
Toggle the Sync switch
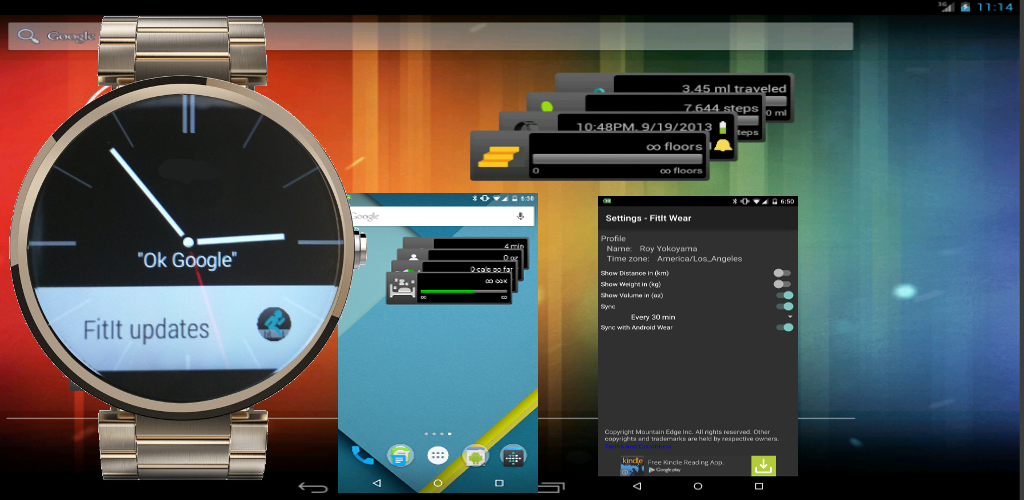pyautogui.click(x=784, y=306)
